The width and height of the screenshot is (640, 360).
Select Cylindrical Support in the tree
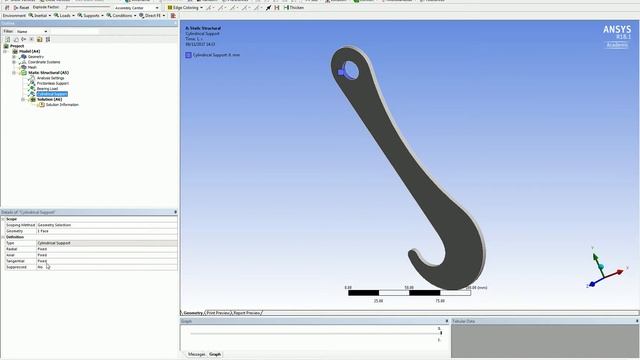pyautogui.click(x=52, y=94)
